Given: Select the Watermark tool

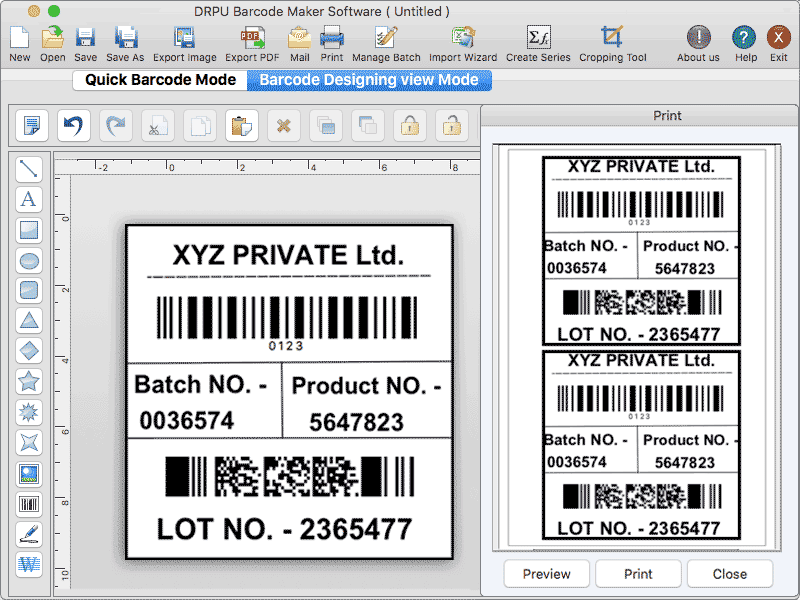Looking at the screenshot, I should pos(29,564).
